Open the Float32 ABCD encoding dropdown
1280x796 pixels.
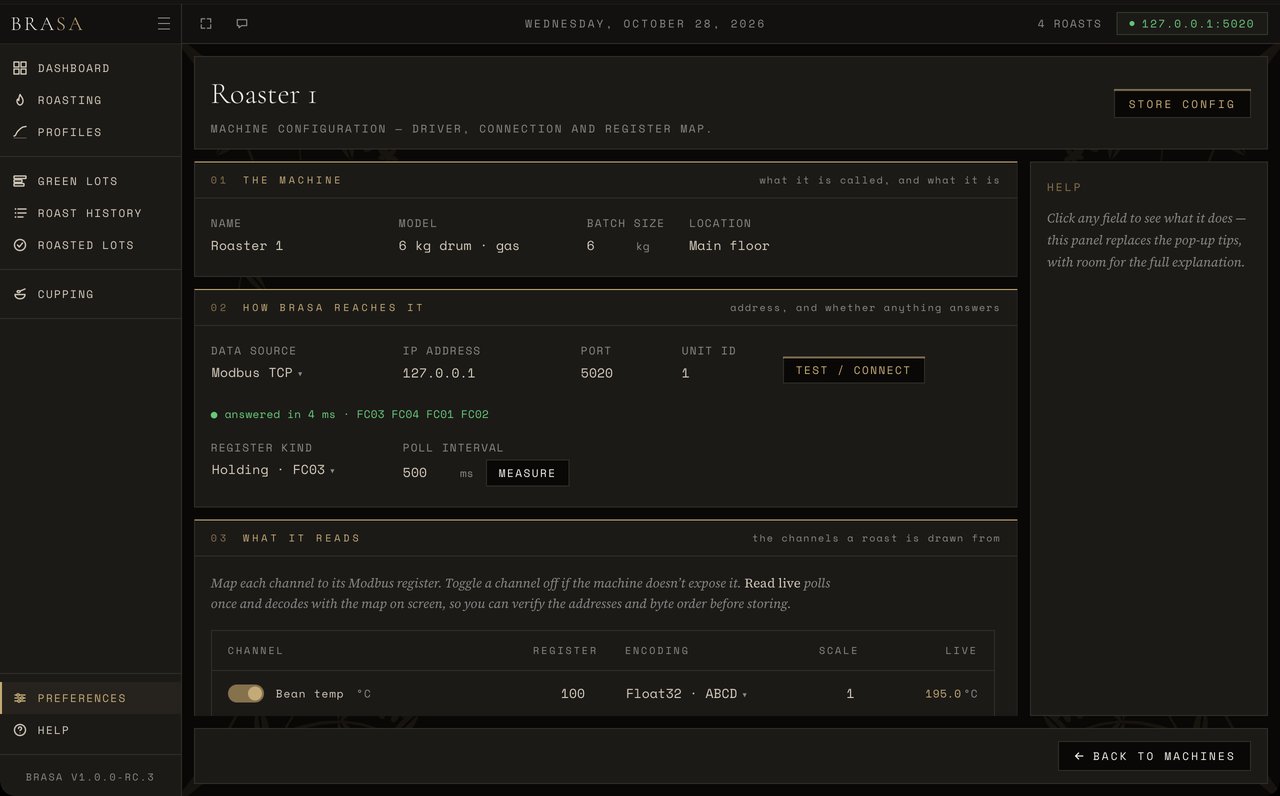pyautogui.click(x=687, y=693)
